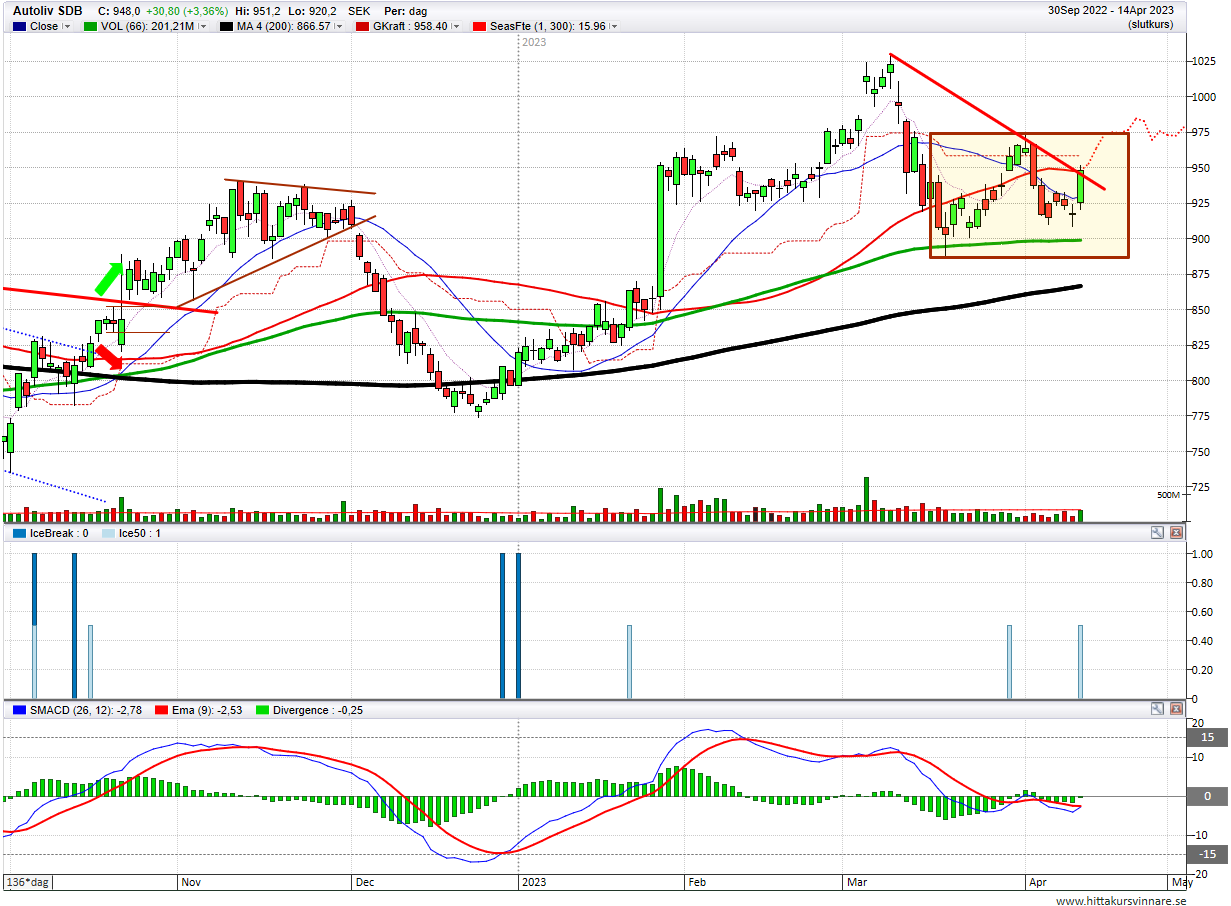Click the 1025 price axis label
1231x906 pixels.
1202,62
